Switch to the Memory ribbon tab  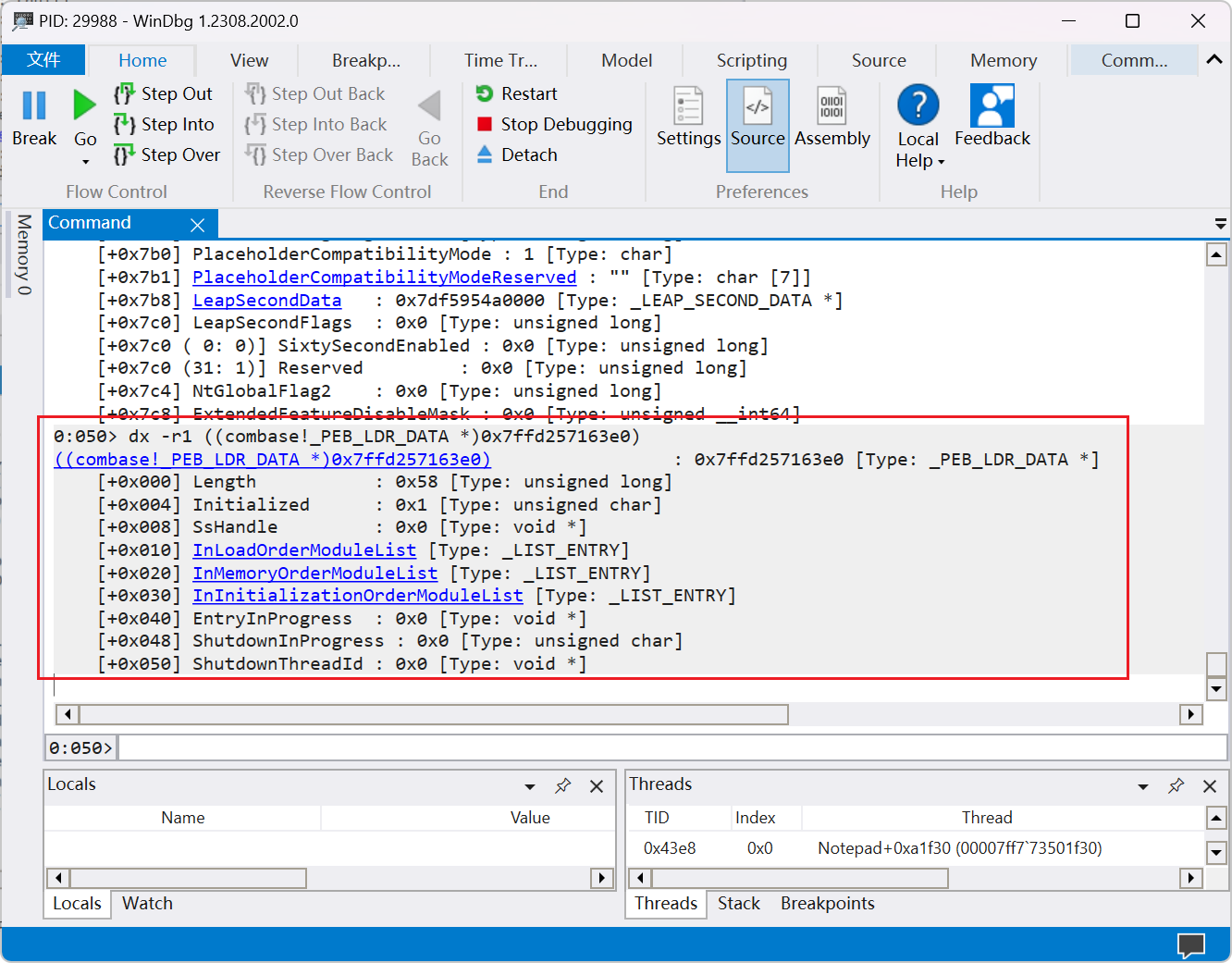tap(1004, 60)
